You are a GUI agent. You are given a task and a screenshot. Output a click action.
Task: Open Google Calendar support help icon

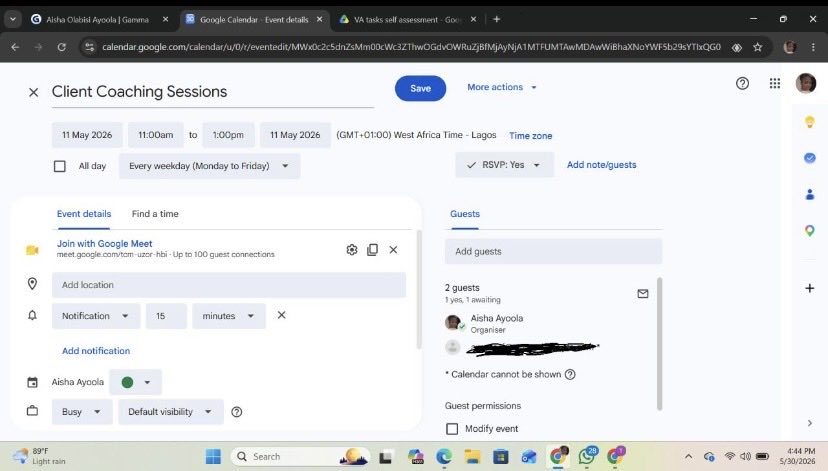point(742,83)
